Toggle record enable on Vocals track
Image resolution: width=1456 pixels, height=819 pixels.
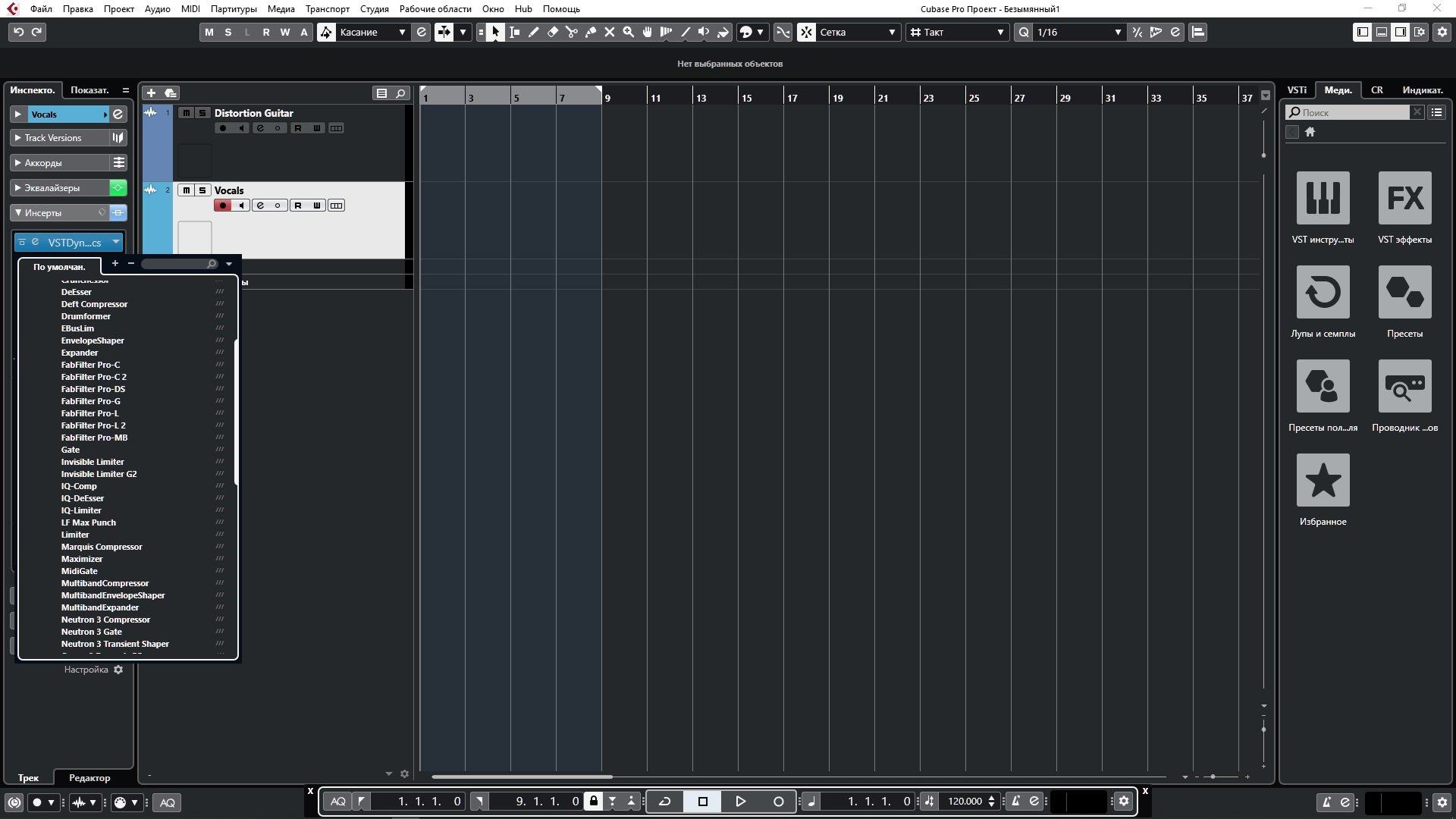coord(222,206)
